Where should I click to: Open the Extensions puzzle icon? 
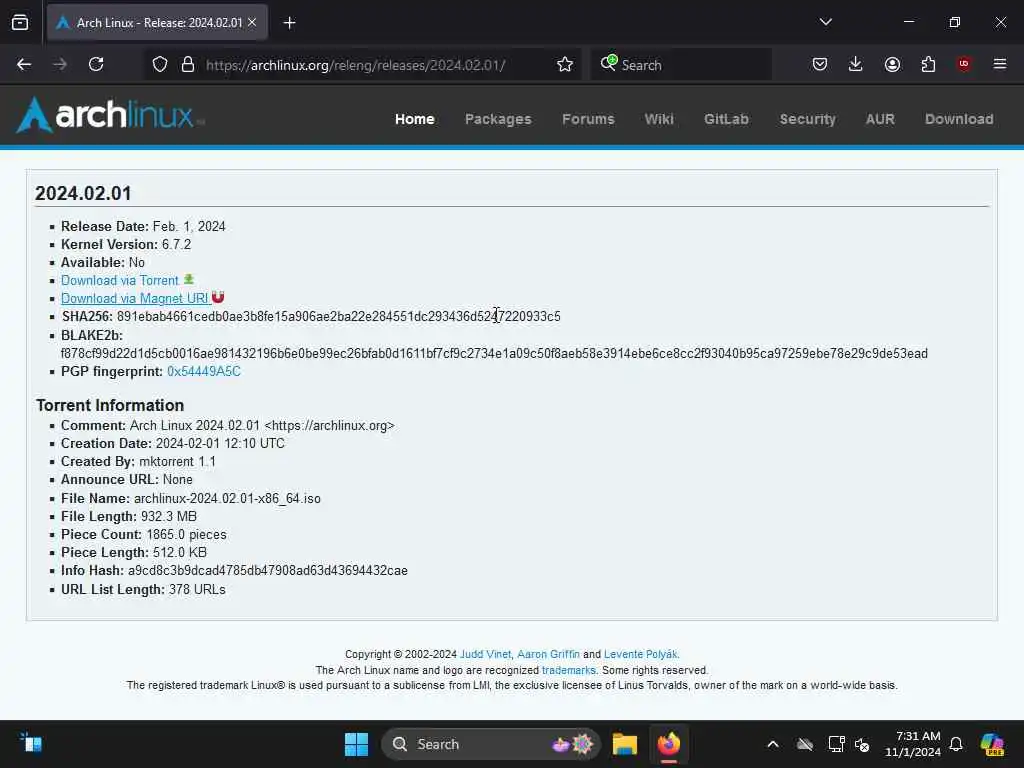pyautogui.click(x=928, y=64)
